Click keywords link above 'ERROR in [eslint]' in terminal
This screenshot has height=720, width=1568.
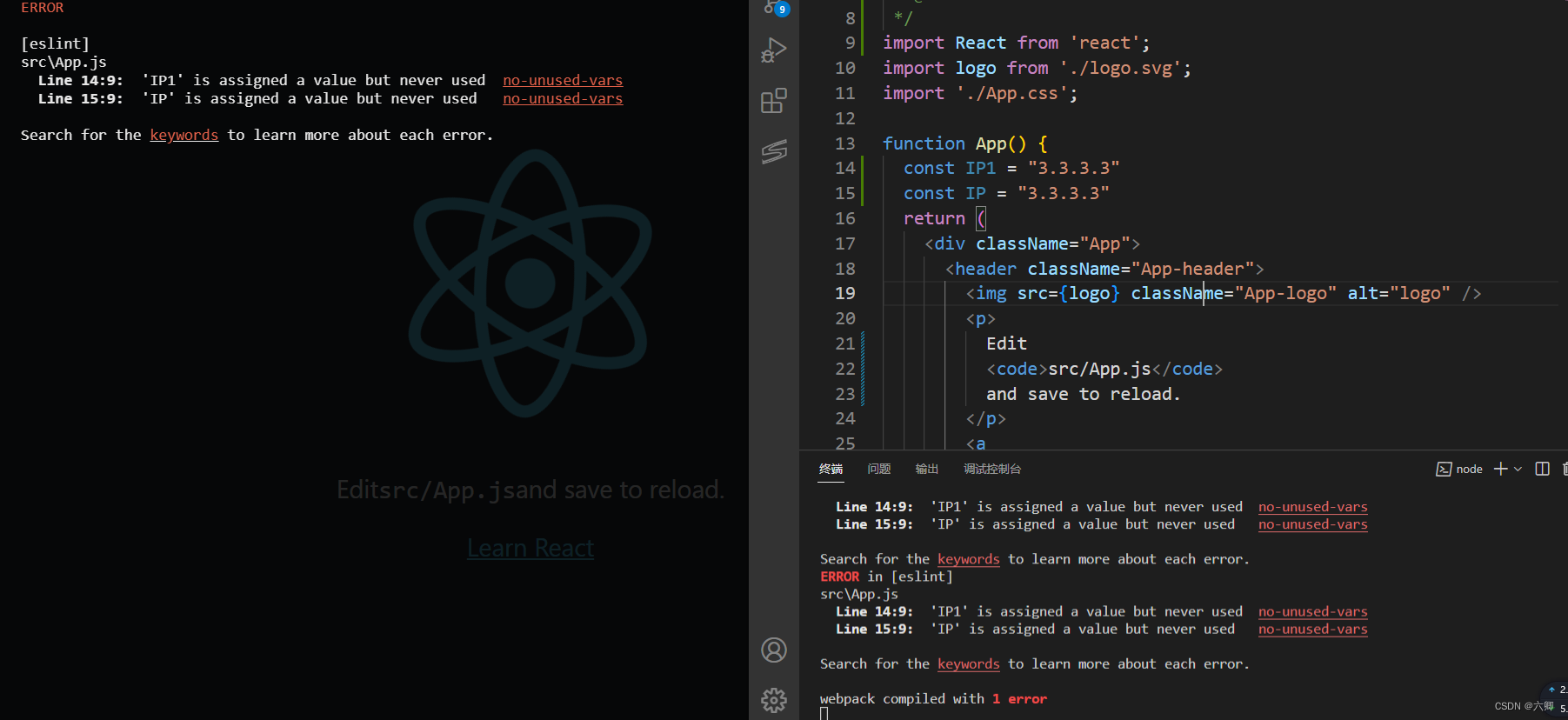969,559
